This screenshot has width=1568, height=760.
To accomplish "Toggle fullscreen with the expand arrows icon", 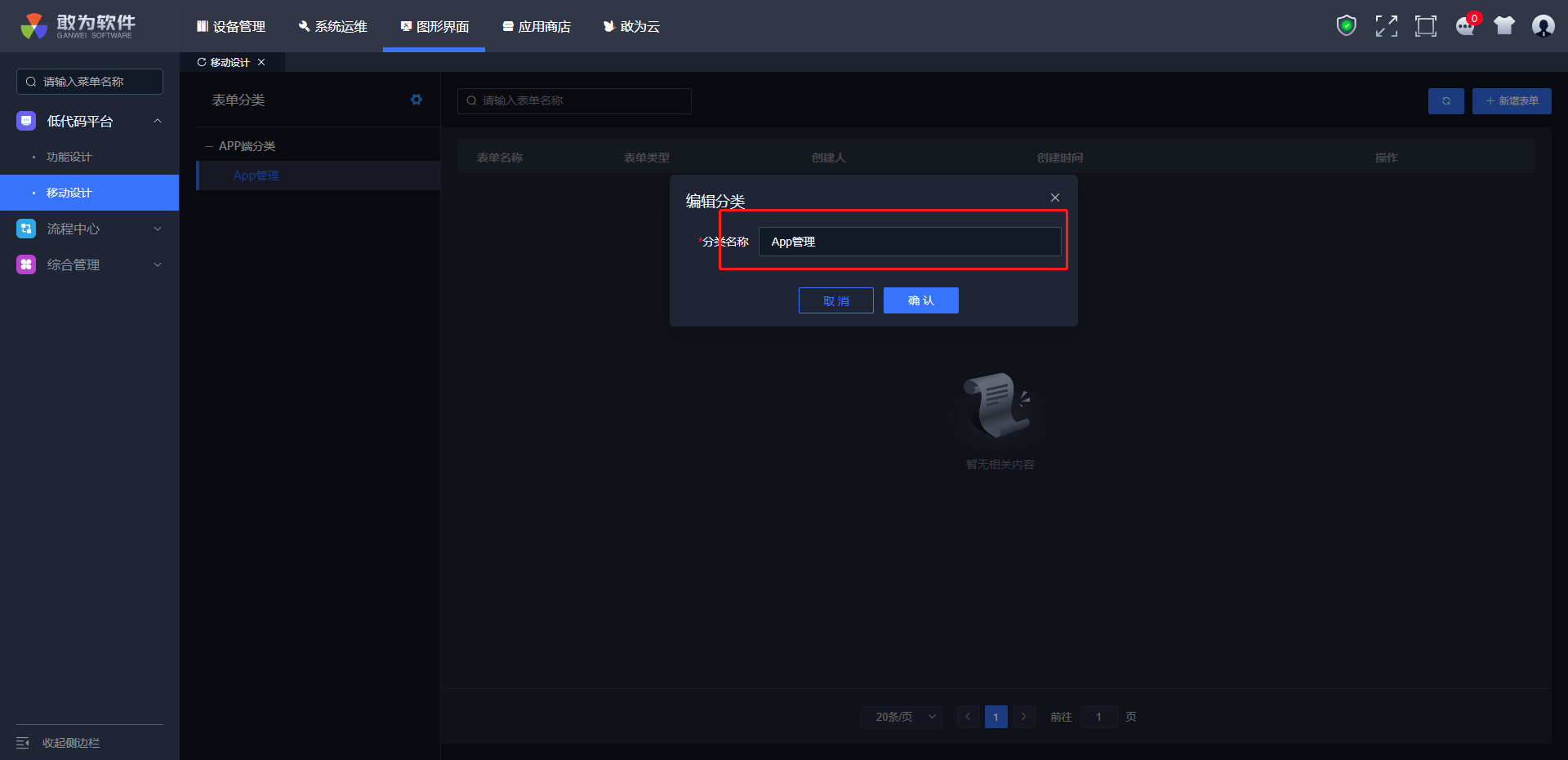I will coord(1386,26).
